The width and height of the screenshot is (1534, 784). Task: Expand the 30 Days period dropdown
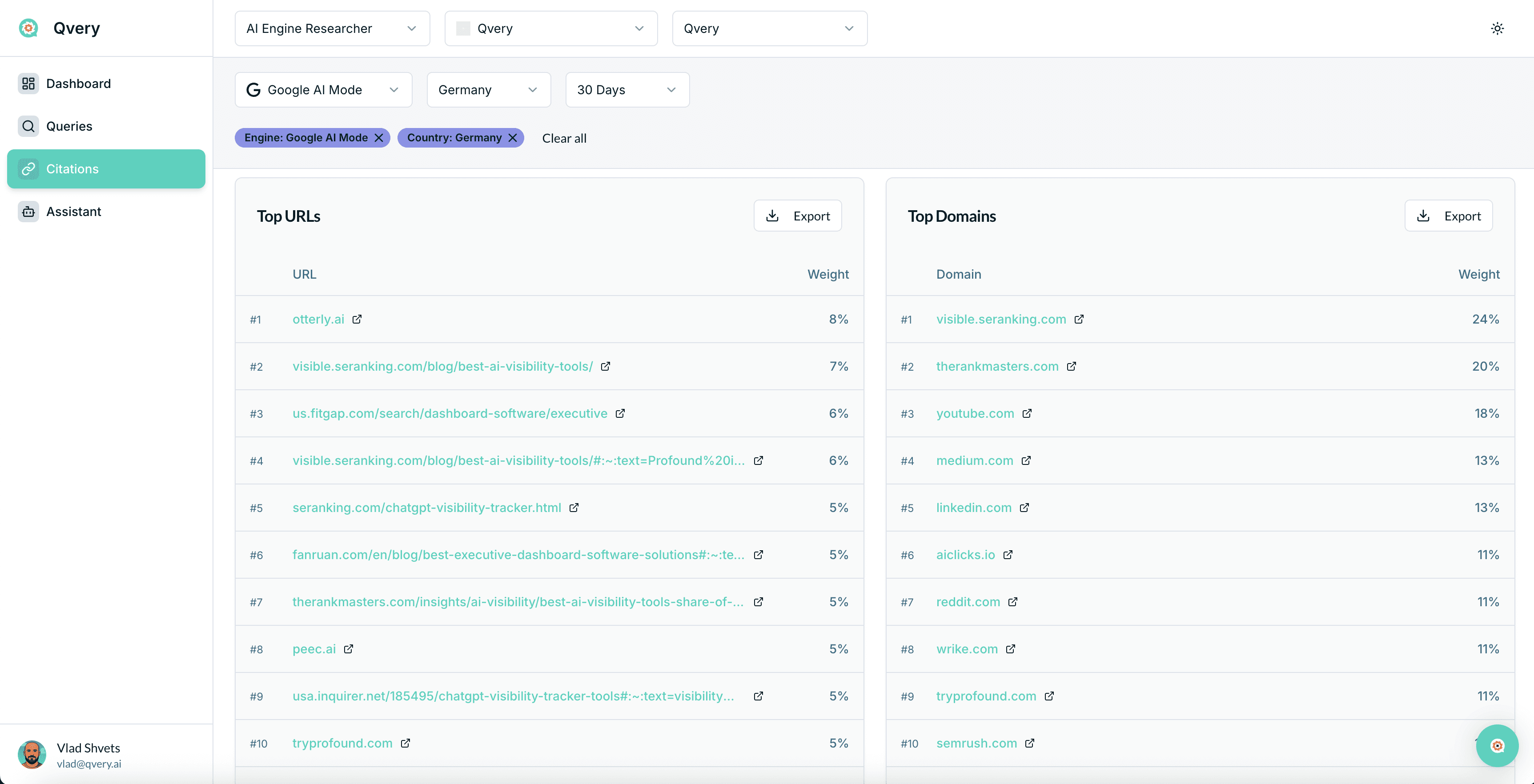point(627,90)
